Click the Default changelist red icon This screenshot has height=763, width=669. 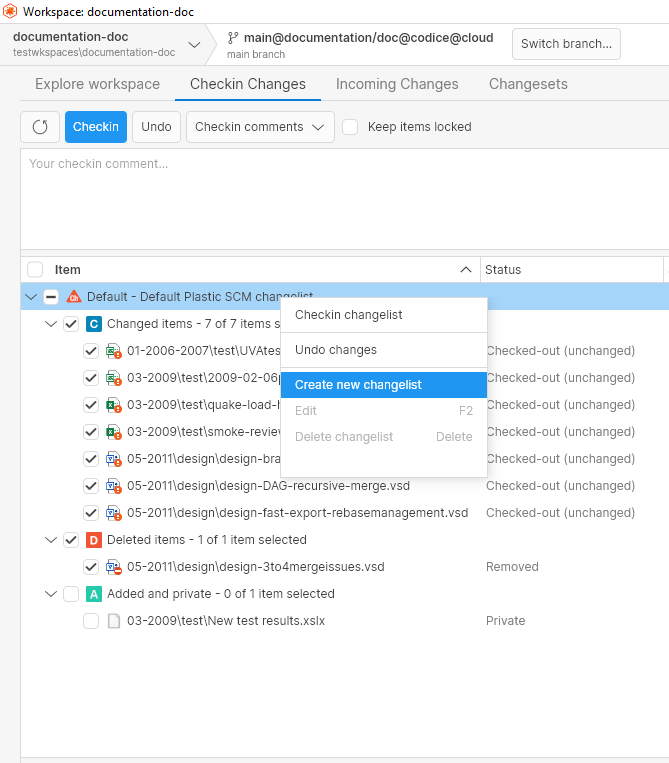click(x=74, y=296)
